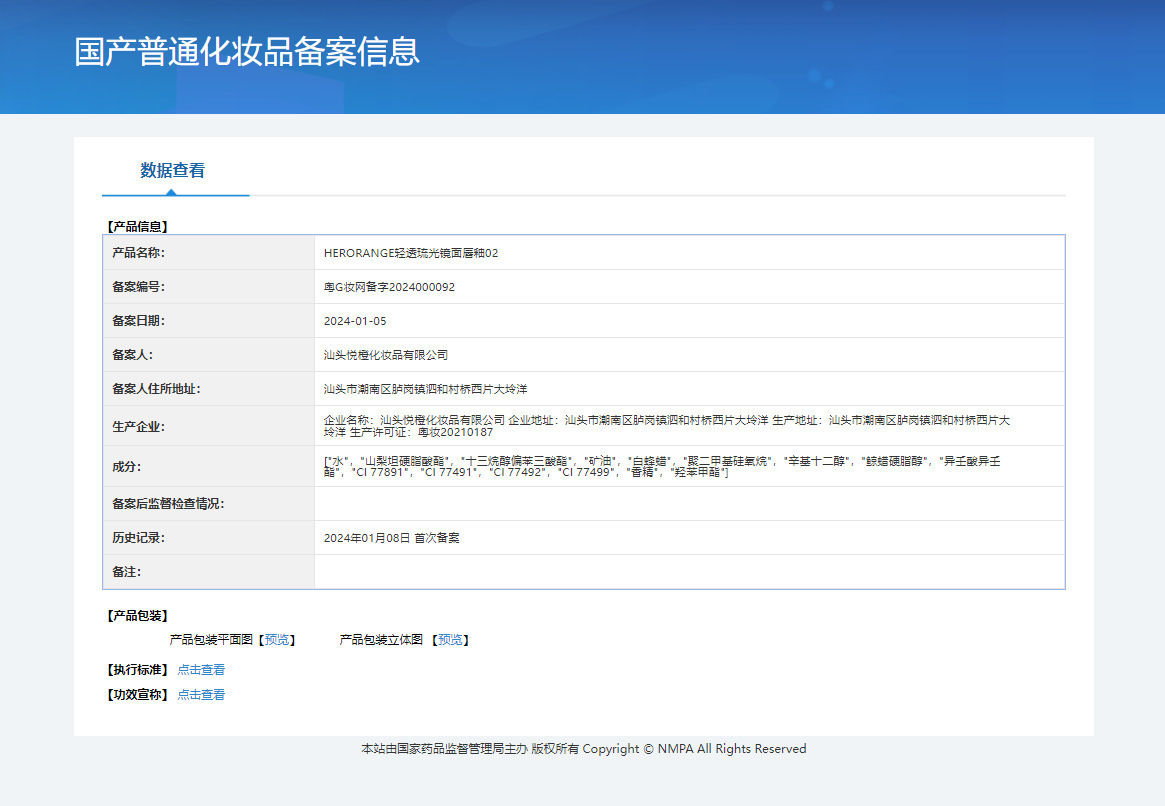1165x806 pixels.
Task: Click the empty 备注 value cell
Action: tap(689, 572)
